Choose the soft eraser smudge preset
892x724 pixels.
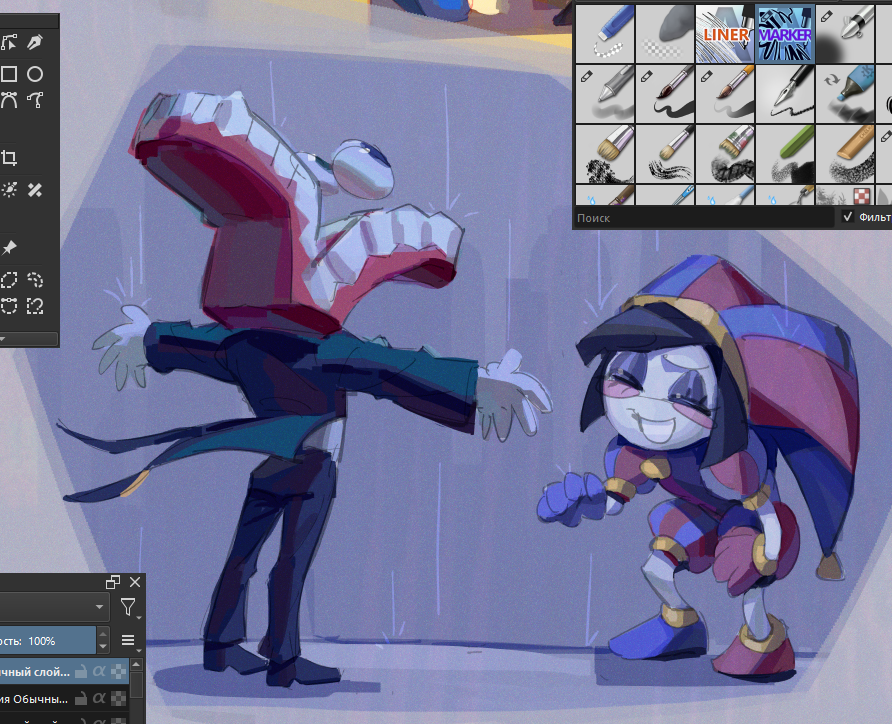[664, 33]
